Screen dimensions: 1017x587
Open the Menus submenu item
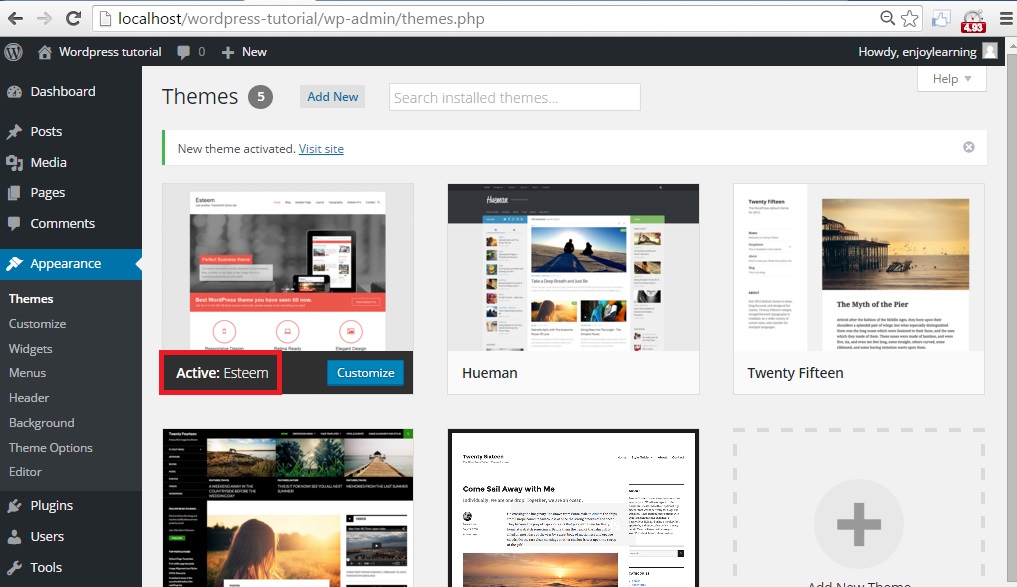tap(27, 373)
